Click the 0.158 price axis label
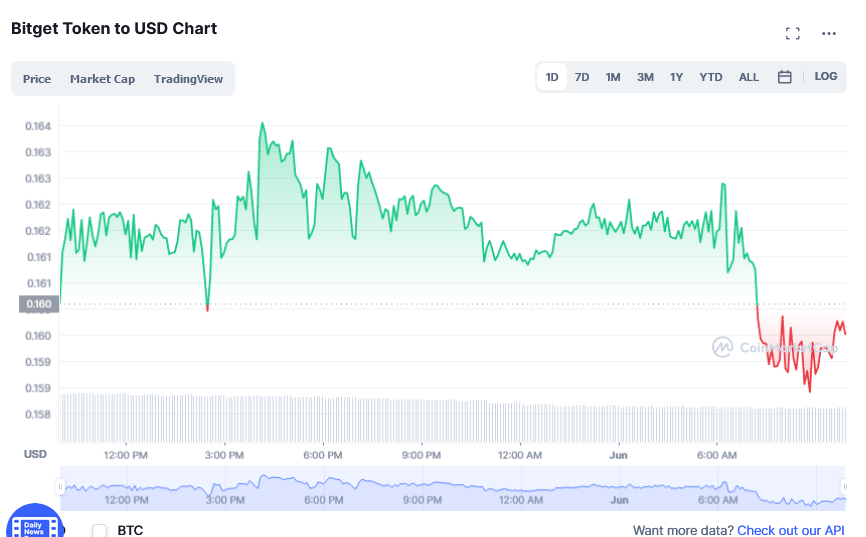 38,414
